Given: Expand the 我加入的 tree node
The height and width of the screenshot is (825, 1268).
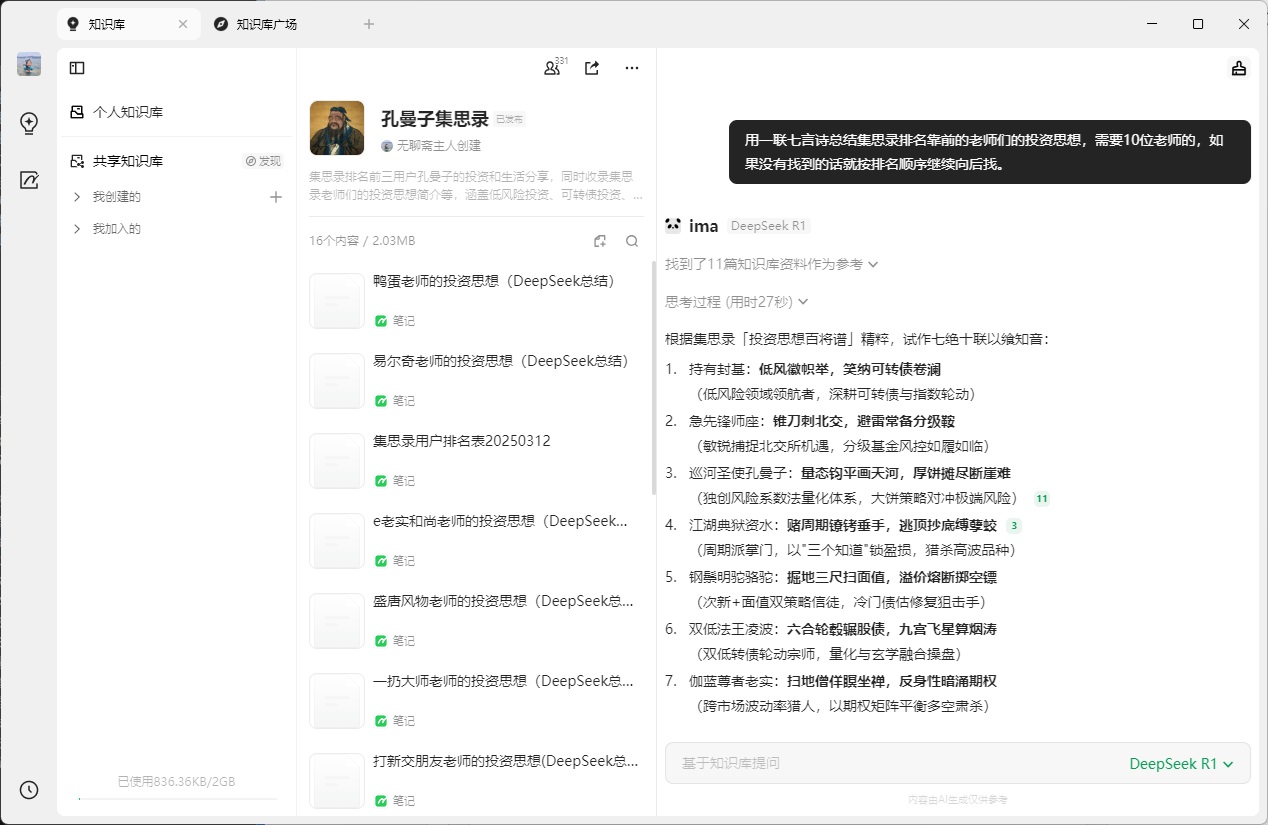Looking at the screenshot, I should click(77, 229).
